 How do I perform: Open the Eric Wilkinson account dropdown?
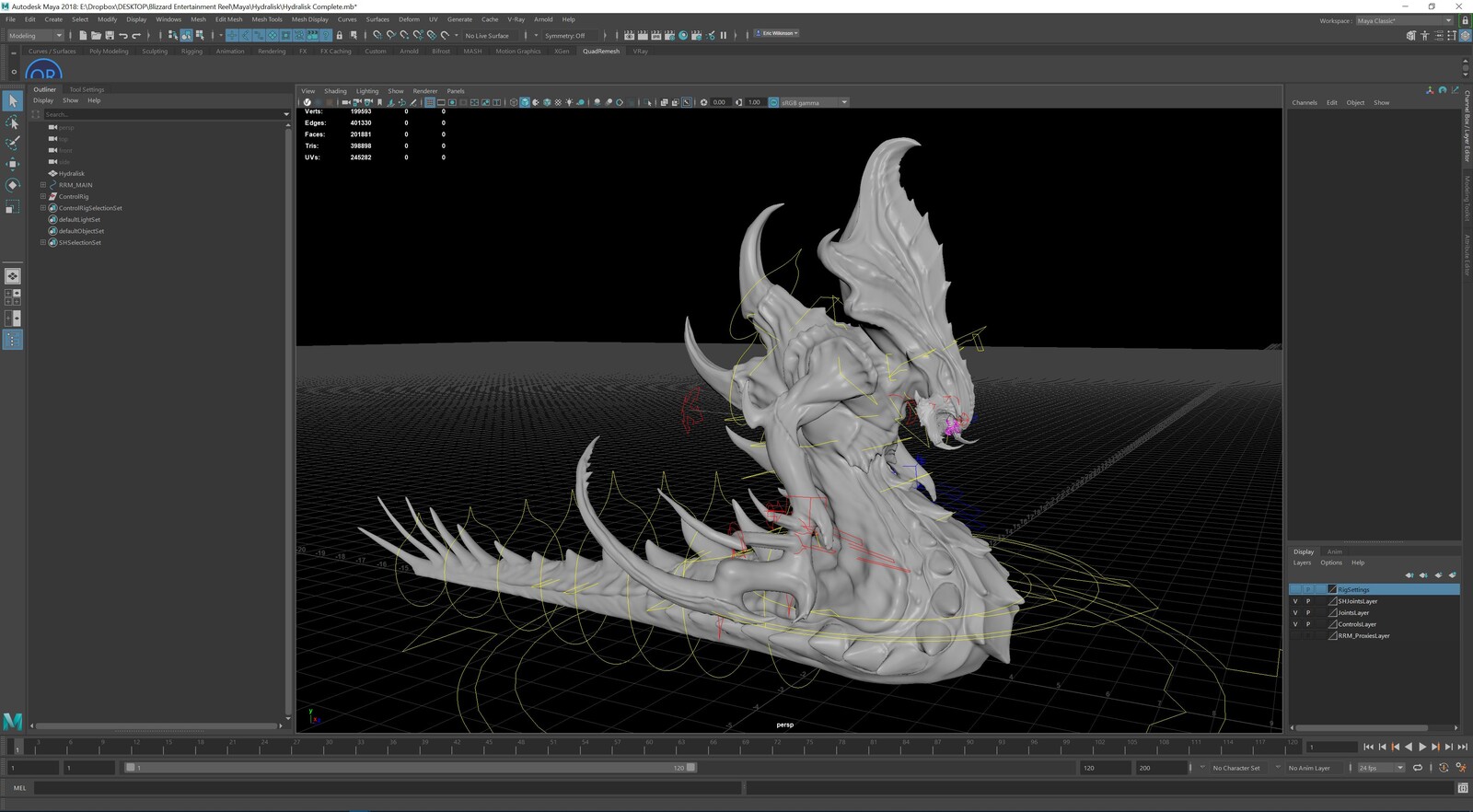(777, 33)
